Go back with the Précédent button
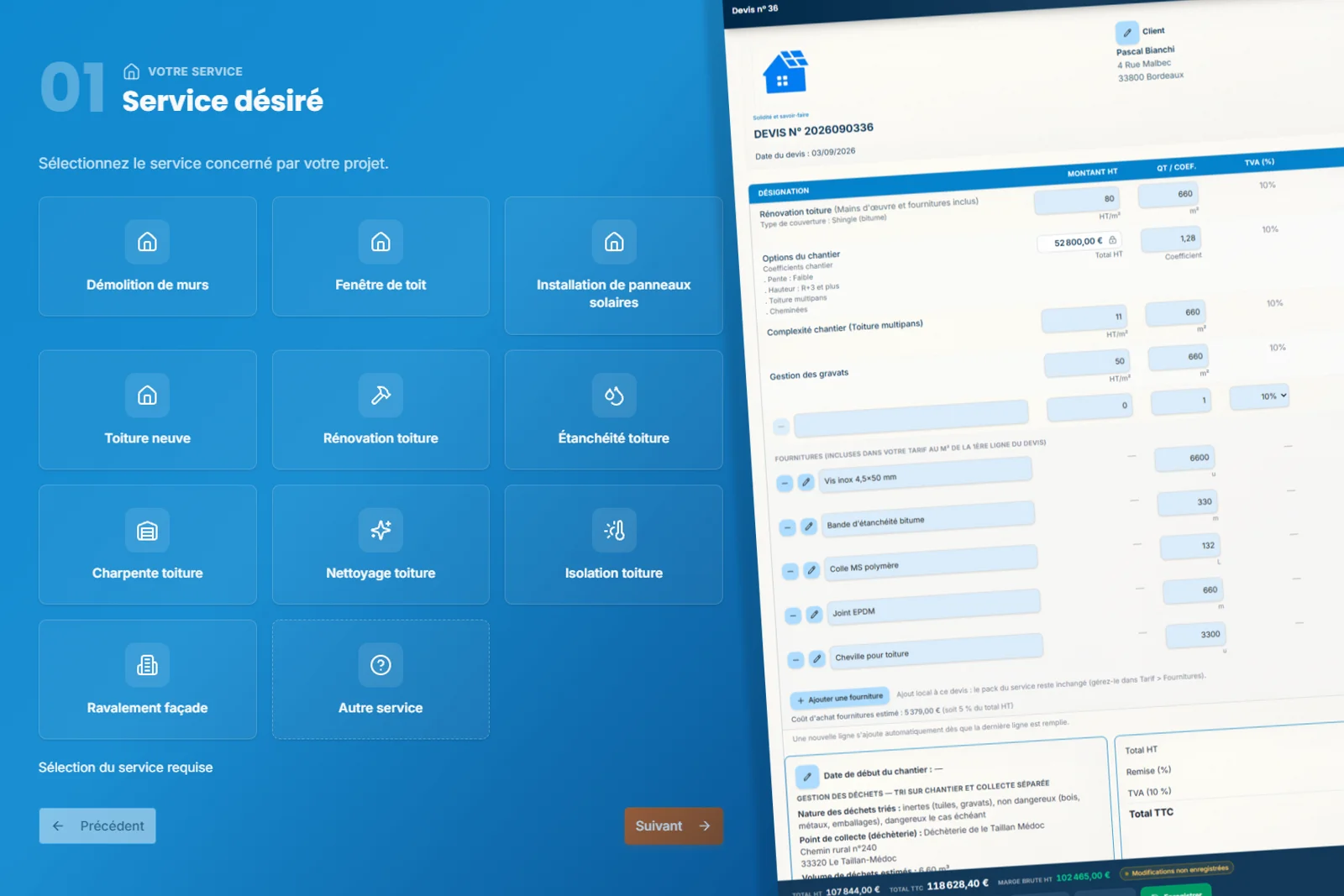Screen dimensions: 1344x896 [97, 826]
